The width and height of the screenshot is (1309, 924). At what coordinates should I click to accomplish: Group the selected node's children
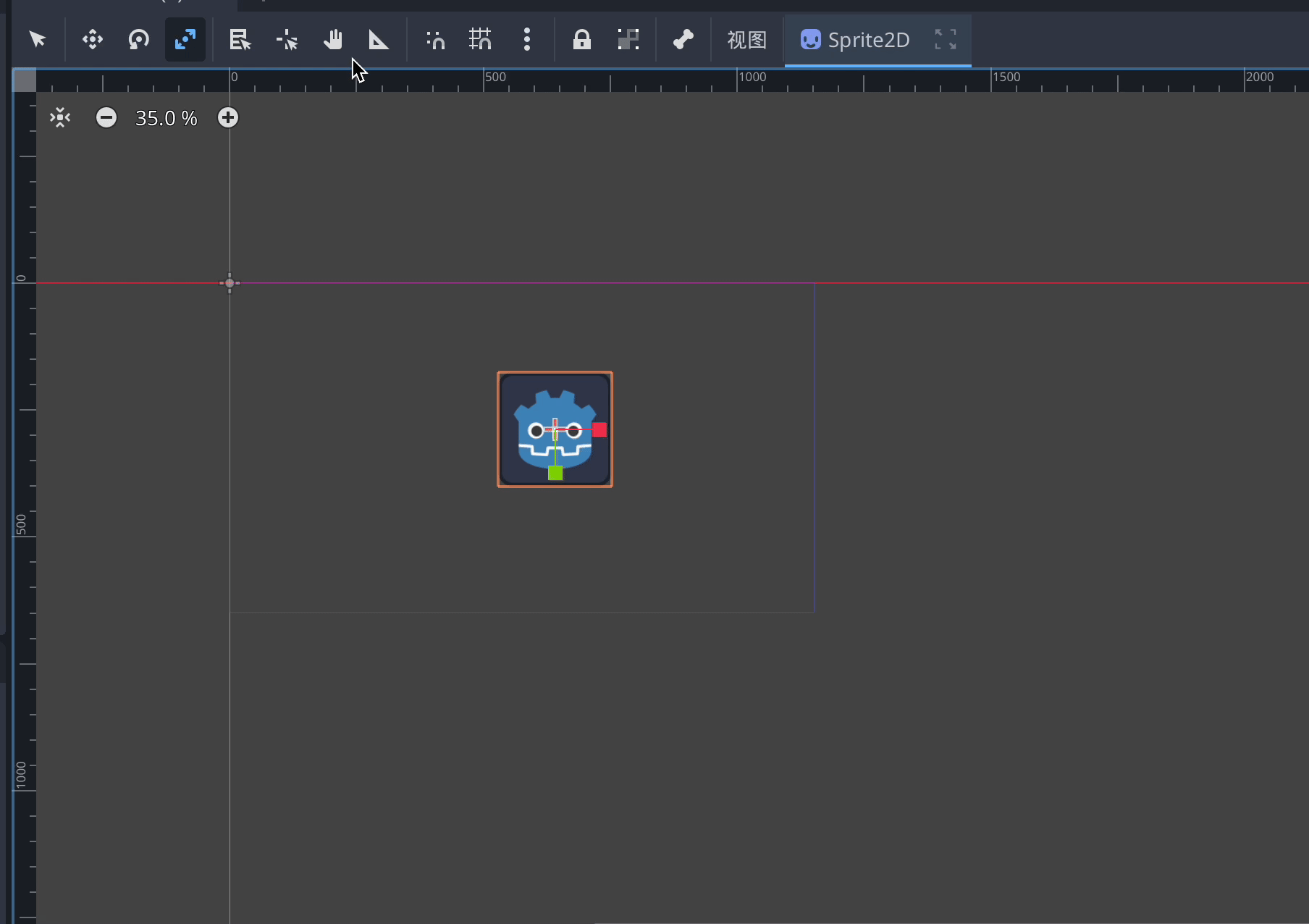point(628,39)
